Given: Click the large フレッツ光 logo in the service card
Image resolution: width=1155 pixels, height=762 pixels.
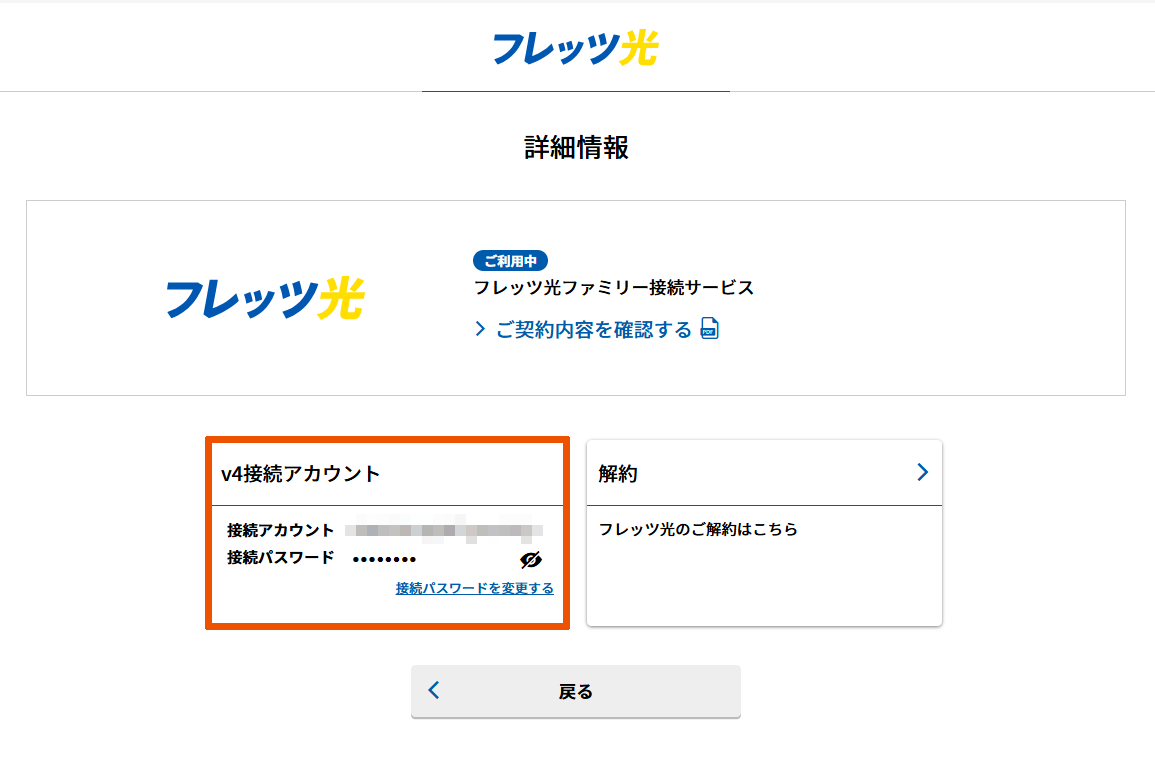Looking at the screenshot, I should [x=265, y=298].
